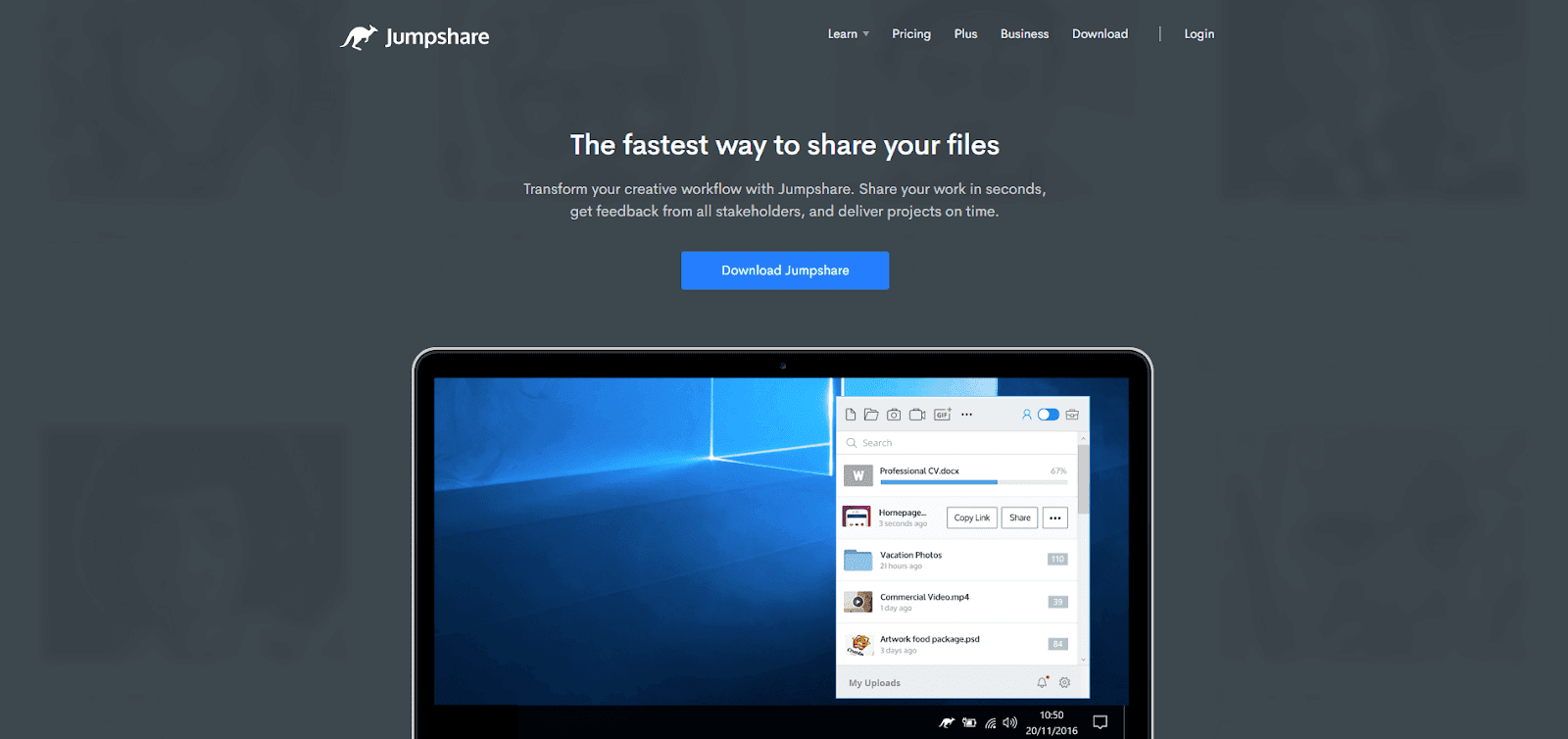Image resolution: width=1568 pixels, height=739 pixels.
Task: Click the Homepage file thumbnail
Action: [x=857, y=517]
